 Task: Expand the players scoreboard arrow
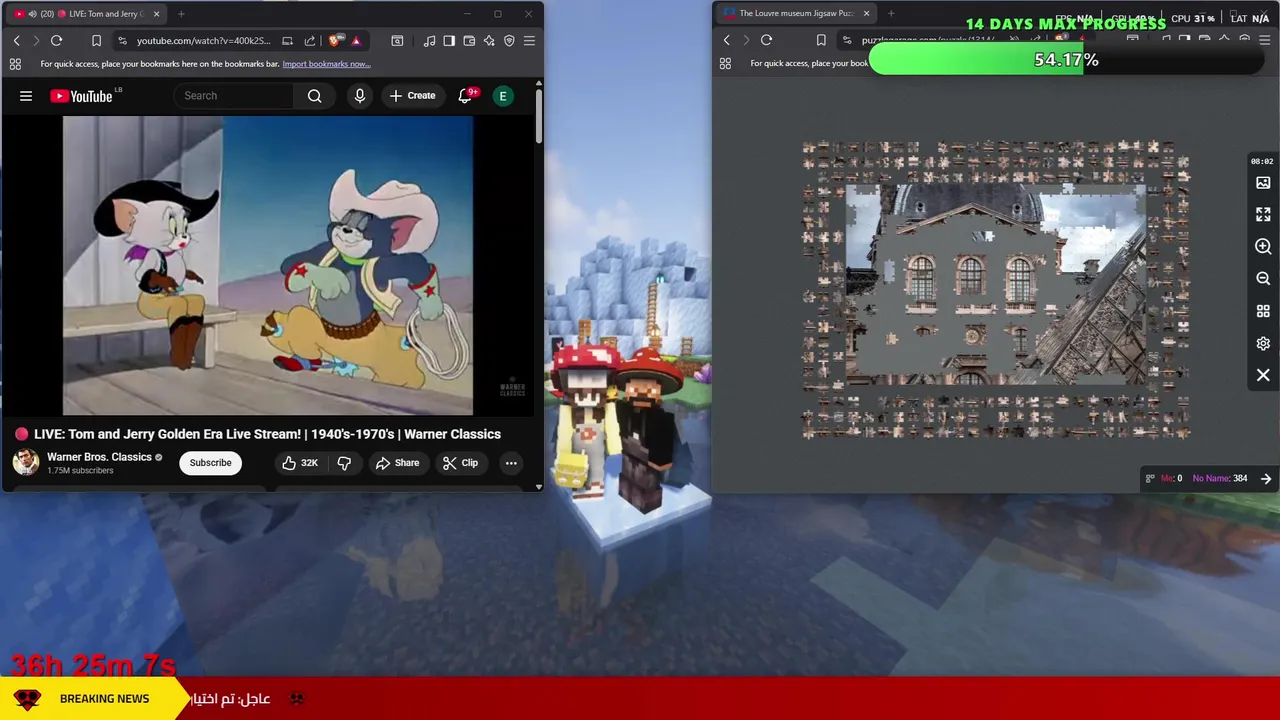coord(1266,478)
